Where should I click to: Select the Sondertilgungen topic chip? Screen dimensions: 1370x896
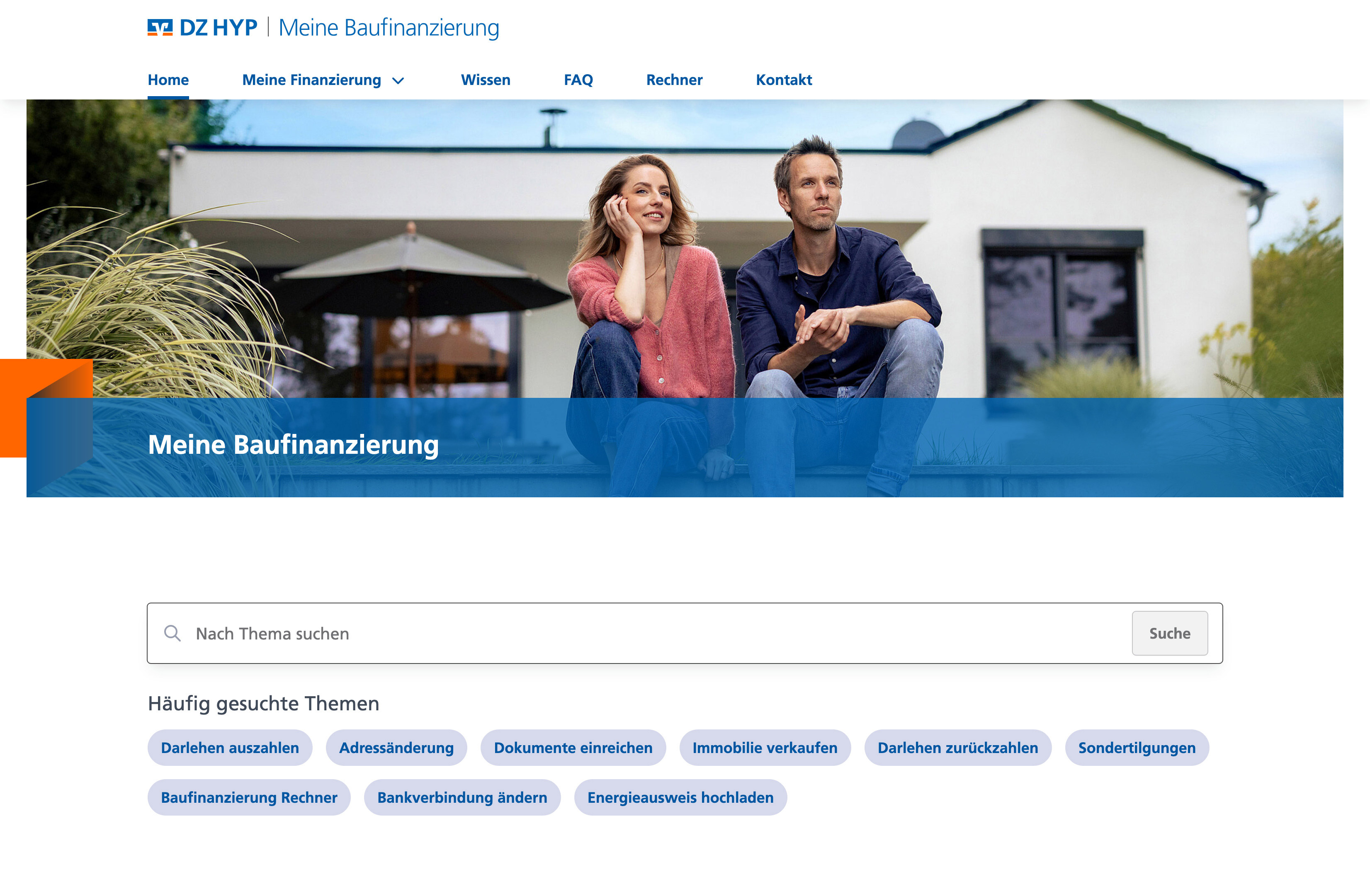click(x=1136, y=748)
